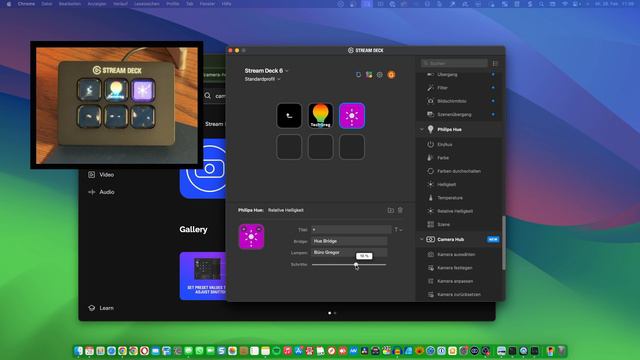This screenshot has height=360, width=640.
Task: Open the Chrome menu in the menu bar
Action: 26,4
